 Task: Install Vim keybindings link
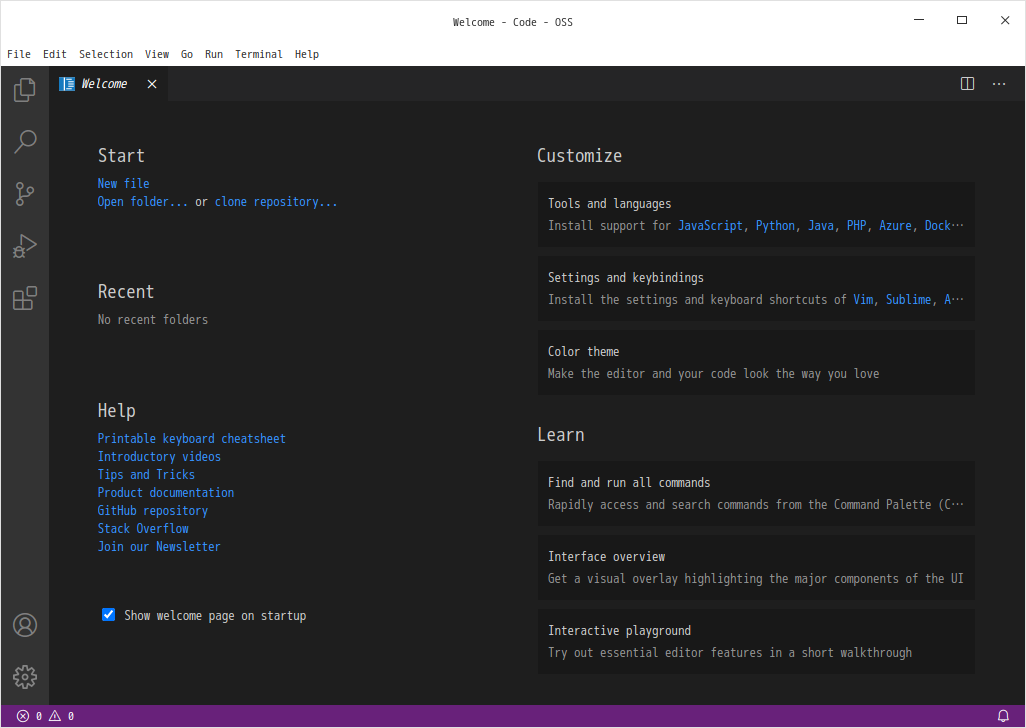[863, 300]
